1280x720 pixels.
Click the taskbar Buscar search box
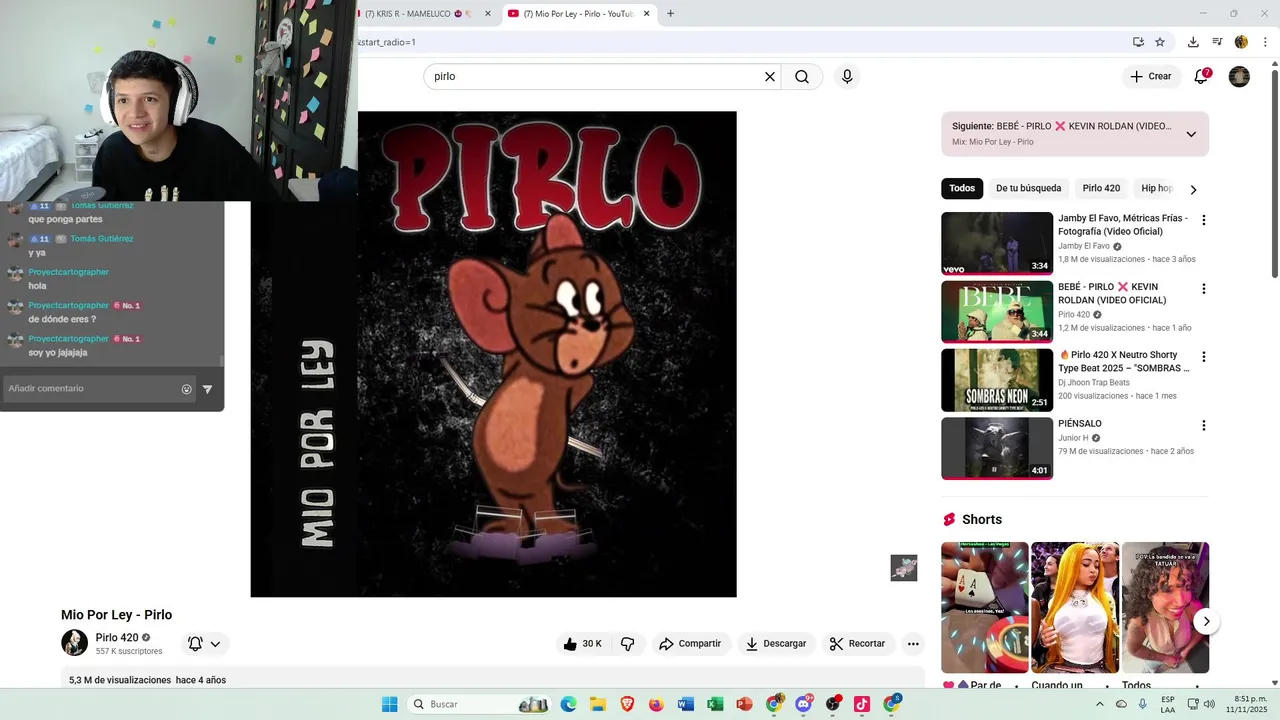pos(480,704)
